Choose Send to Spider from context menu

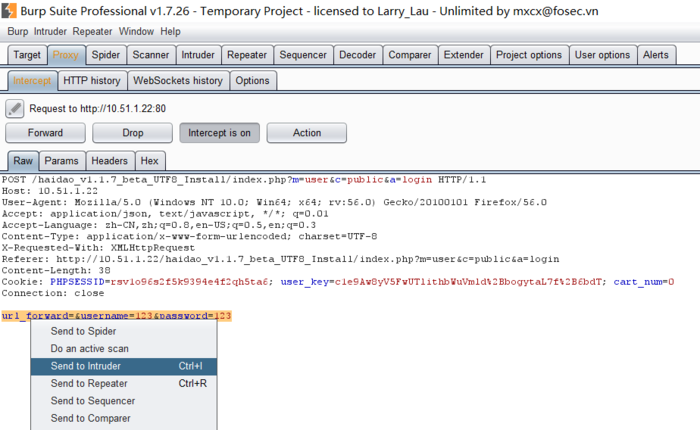point(124,331)
